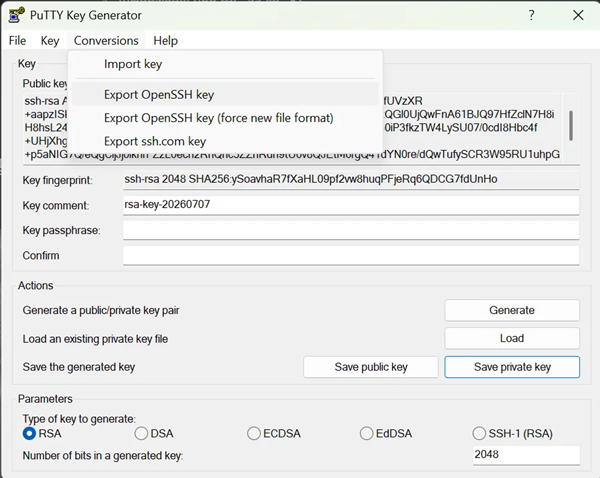Click the Generate button
Screen dimensions: 600x478
512,310
